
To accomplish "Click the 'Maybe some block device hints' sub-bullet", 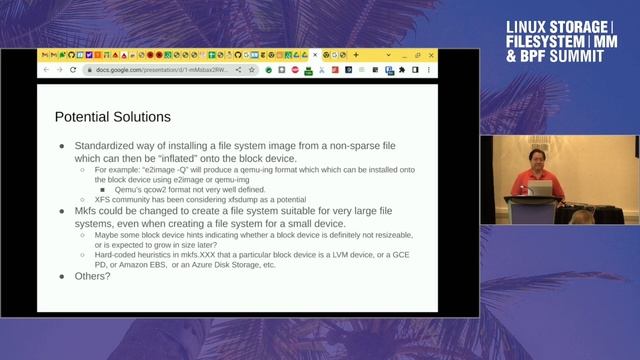I will 254,240.
